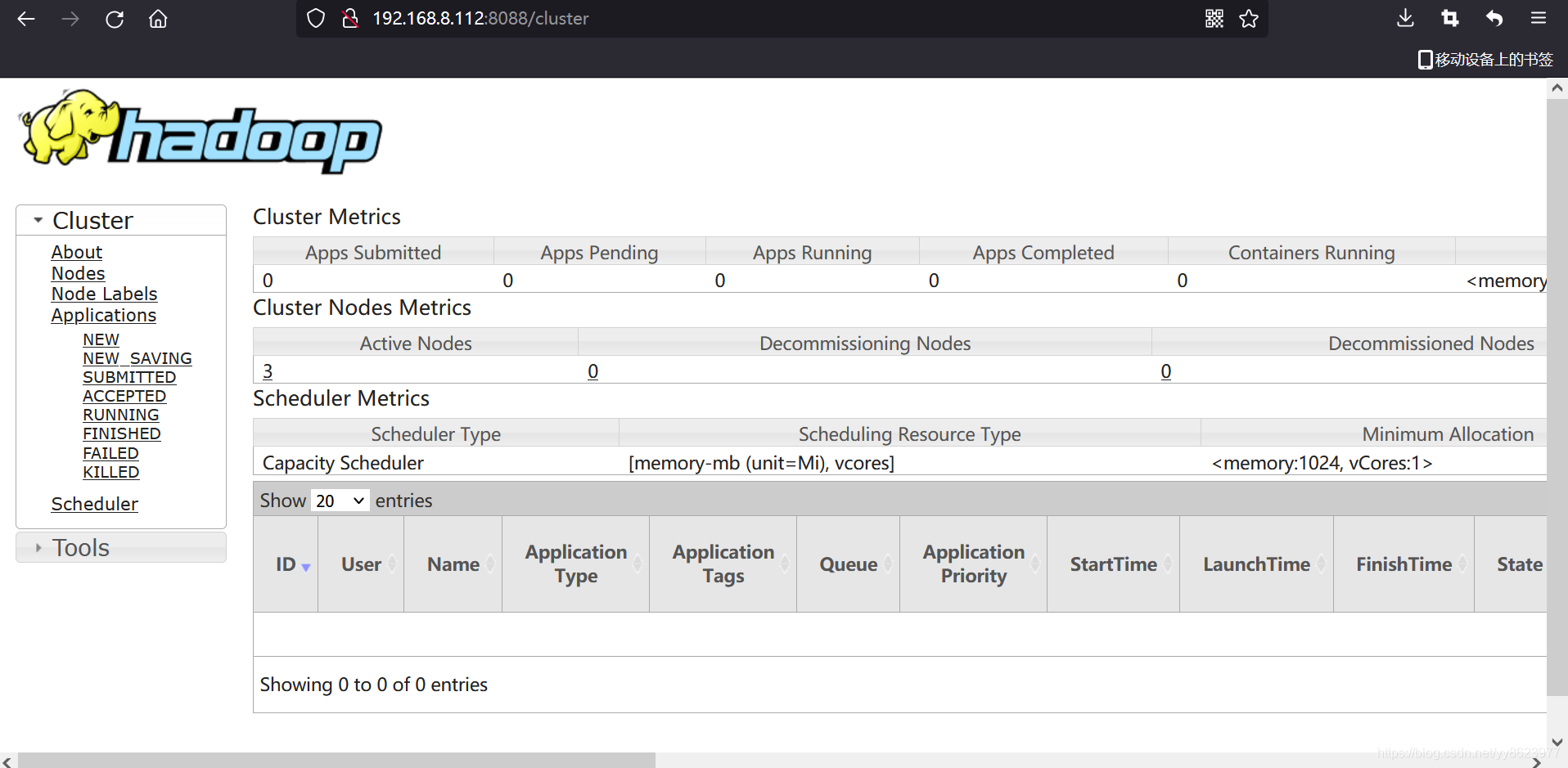Image resolution: width=1568 pixels, height=768 pixels.
Task: Collapse the Cluster sidebar section
Action: [121, 220]
